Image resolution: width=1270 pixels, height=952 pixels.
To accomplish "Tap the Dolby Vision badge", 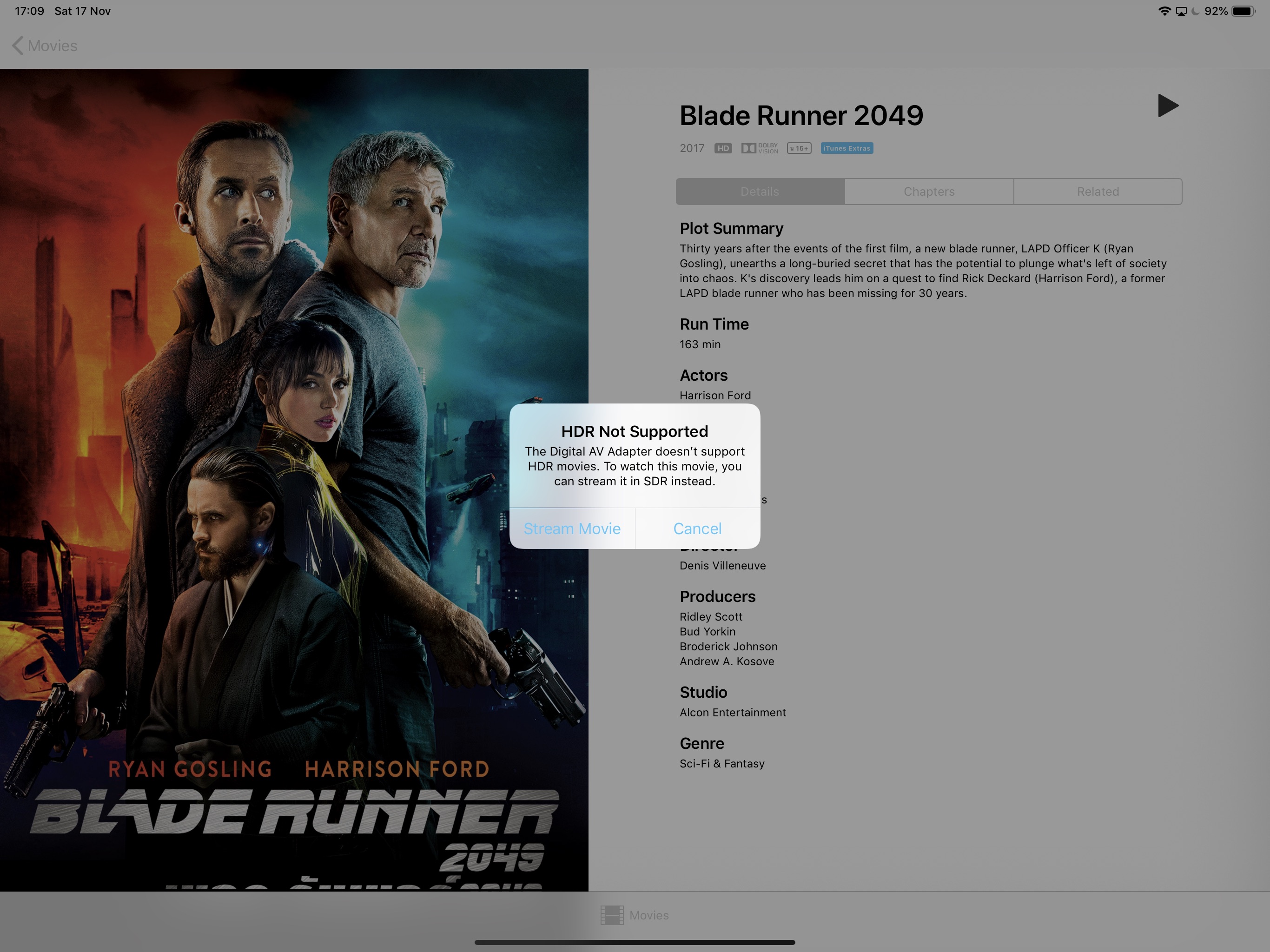I will coord(759,148).
